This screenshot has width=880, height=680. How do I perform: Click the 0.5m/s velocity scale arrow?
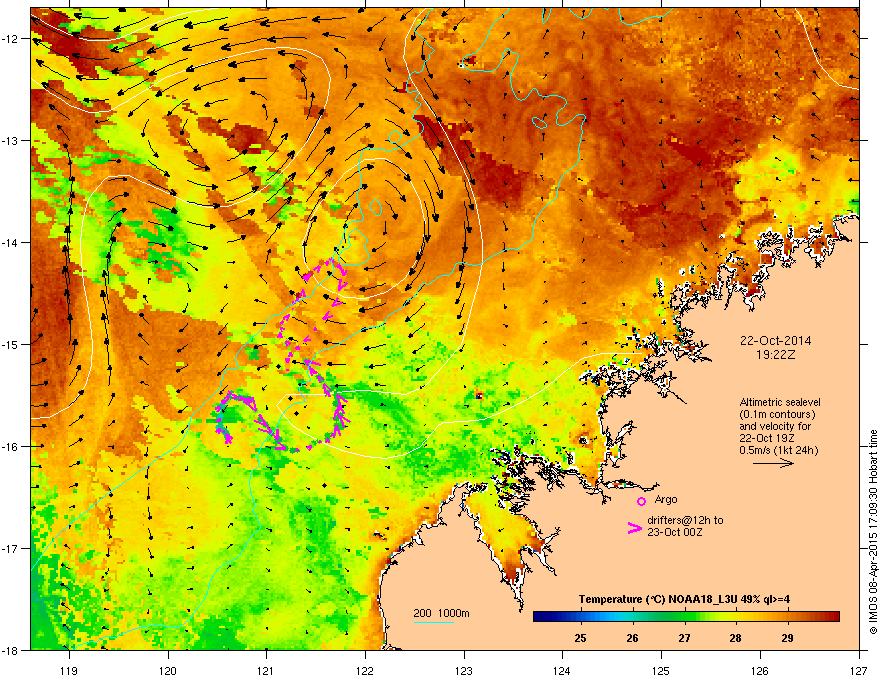click(773, 463)
